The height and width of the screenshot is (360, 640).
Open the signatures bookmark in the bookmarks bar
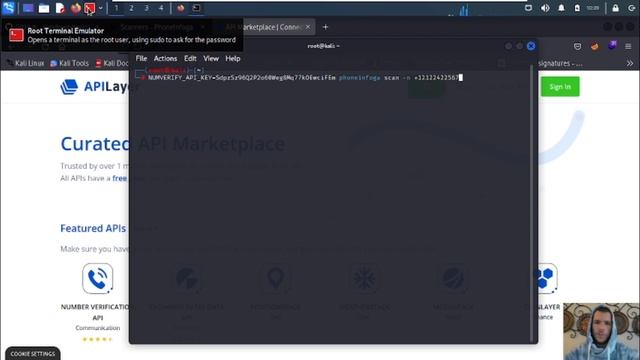point(560,63)
